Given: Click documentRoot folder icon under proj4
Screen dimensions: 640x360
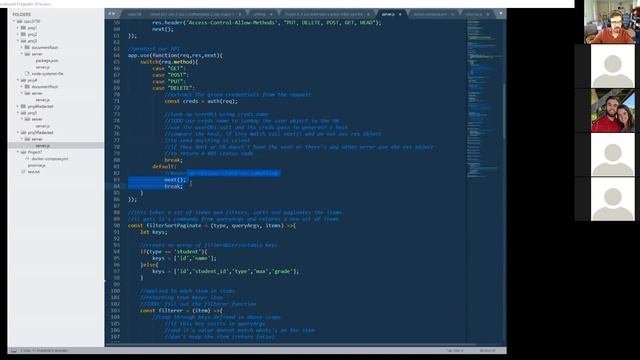Looking at the screenshot, I should tap(27, 87).
